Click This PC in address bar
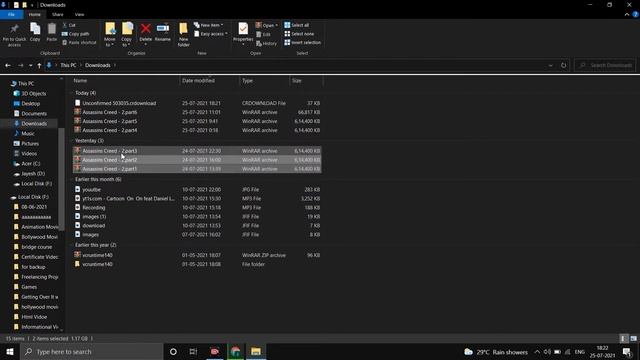This screenshot has width=640, height=360. coord(68,65)
